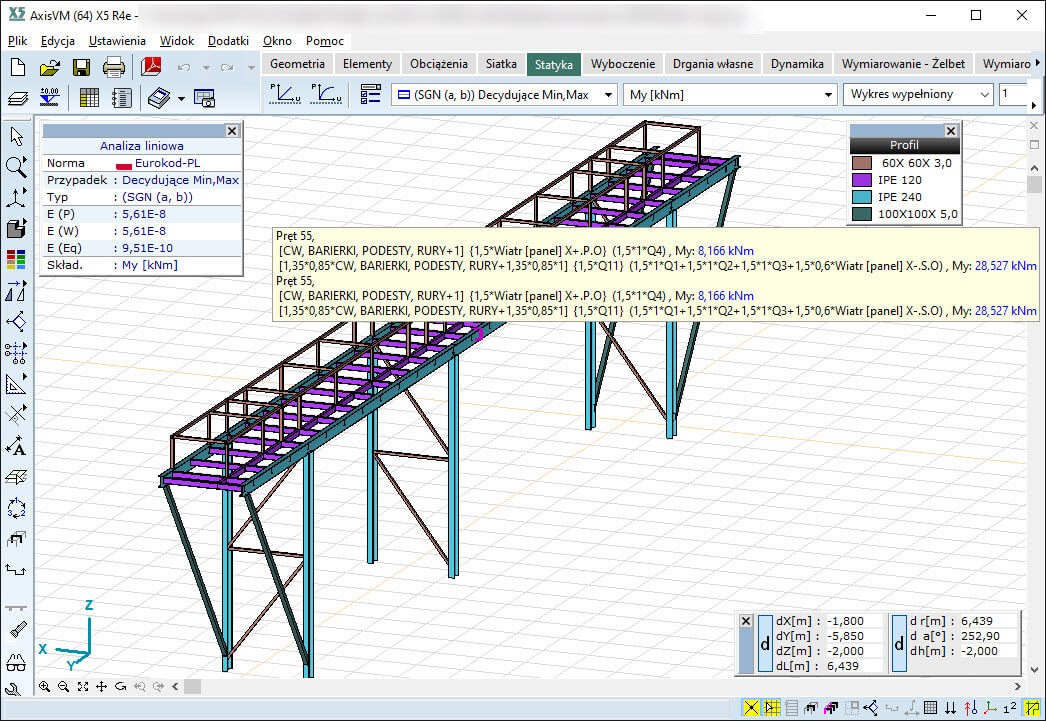Viewport: 1046px width, 721px height.
Task: Click the Print icon in toolbar
Action: (114, 68)
